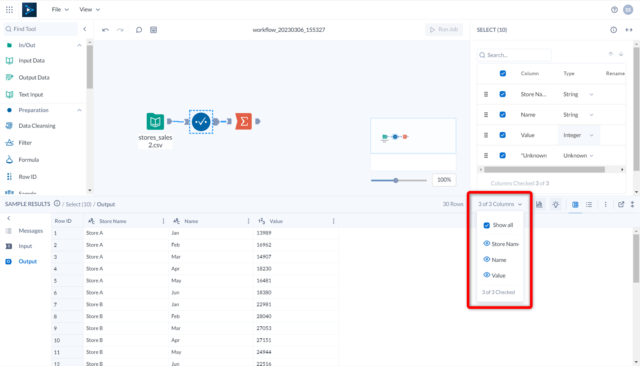Uncheck the Store Na... column checkbox

[502, 94]
